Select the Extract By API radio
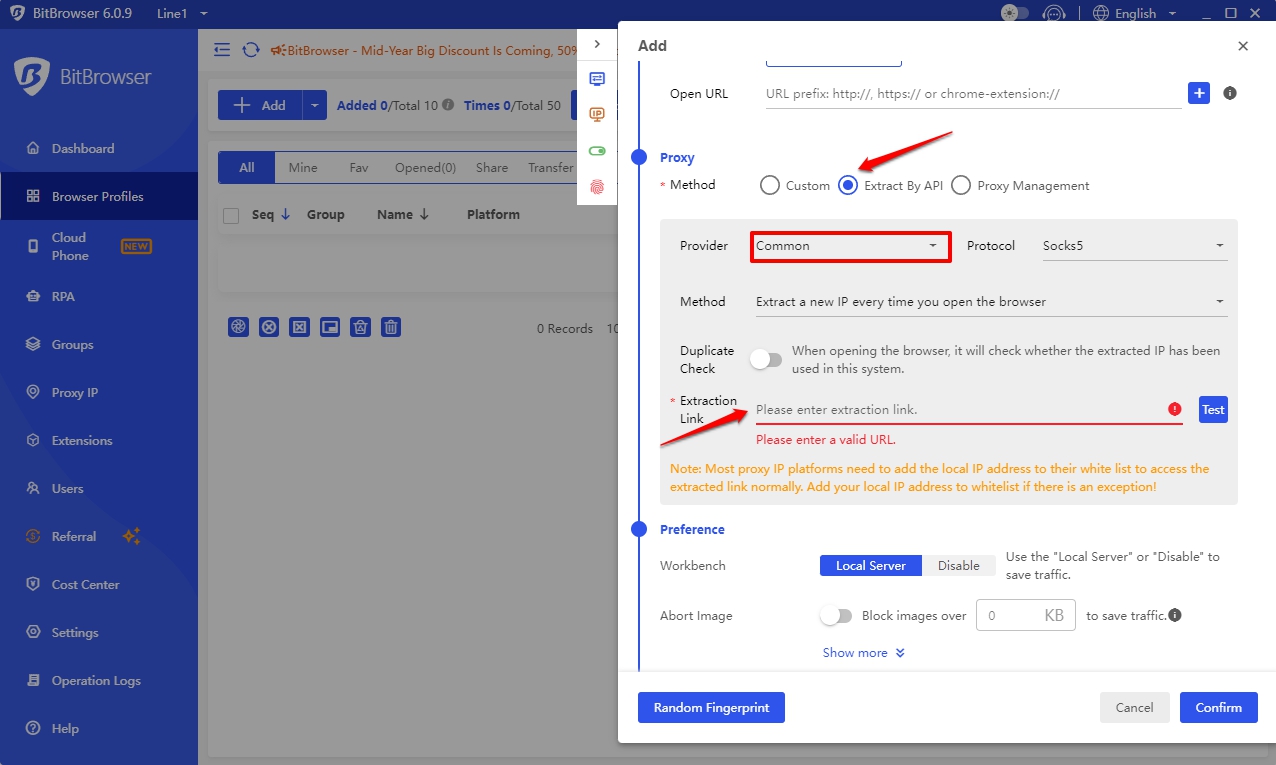 click(848, 185)
